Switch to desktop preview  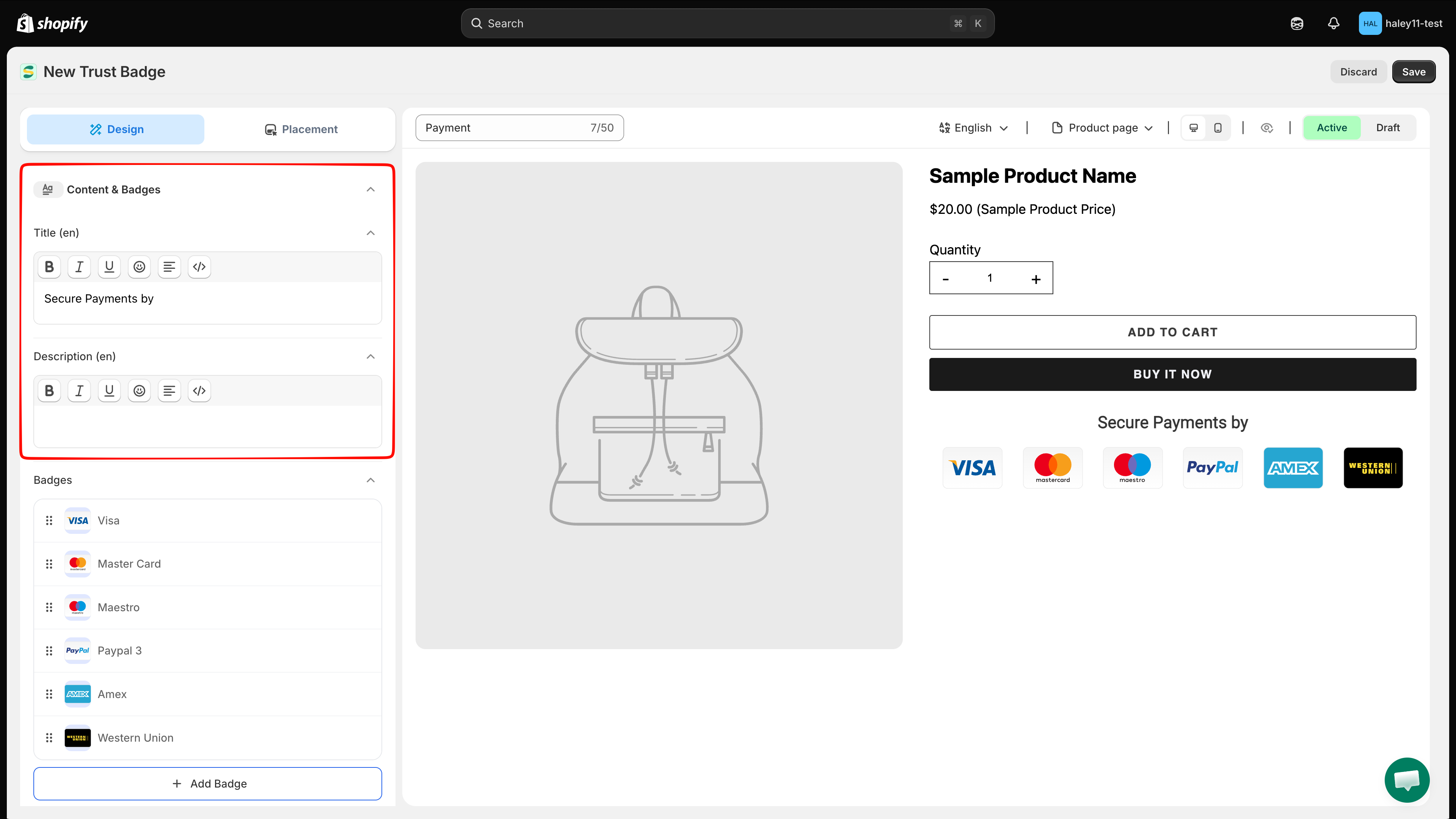1194,128
